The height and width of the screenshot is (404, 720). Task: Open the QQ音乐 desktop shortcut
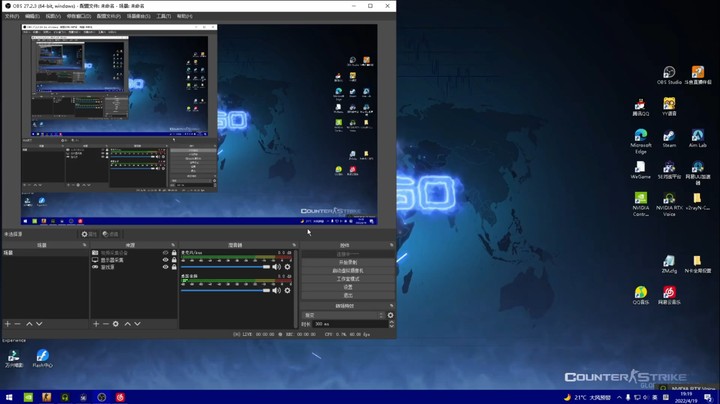(641, 295)
